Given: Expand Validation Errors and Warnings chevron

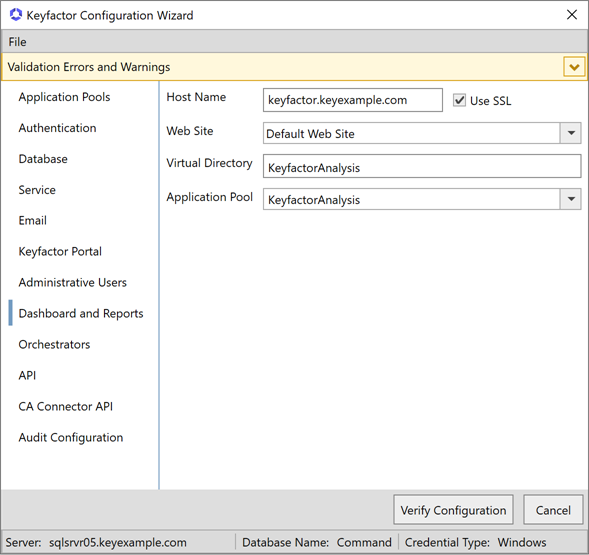Looking at the screenshot, I should 574,67.
